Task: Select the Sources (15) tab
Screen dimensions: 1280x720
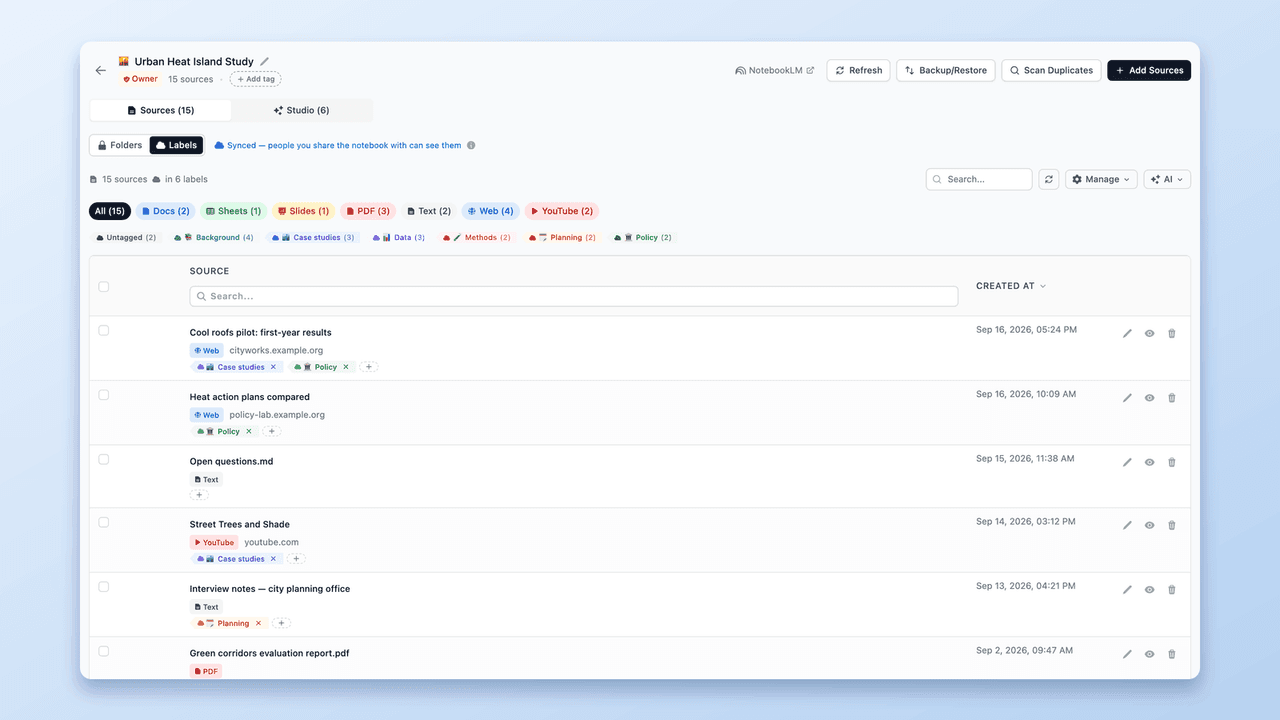Action: pyautogui.click(x=160, y=110)
